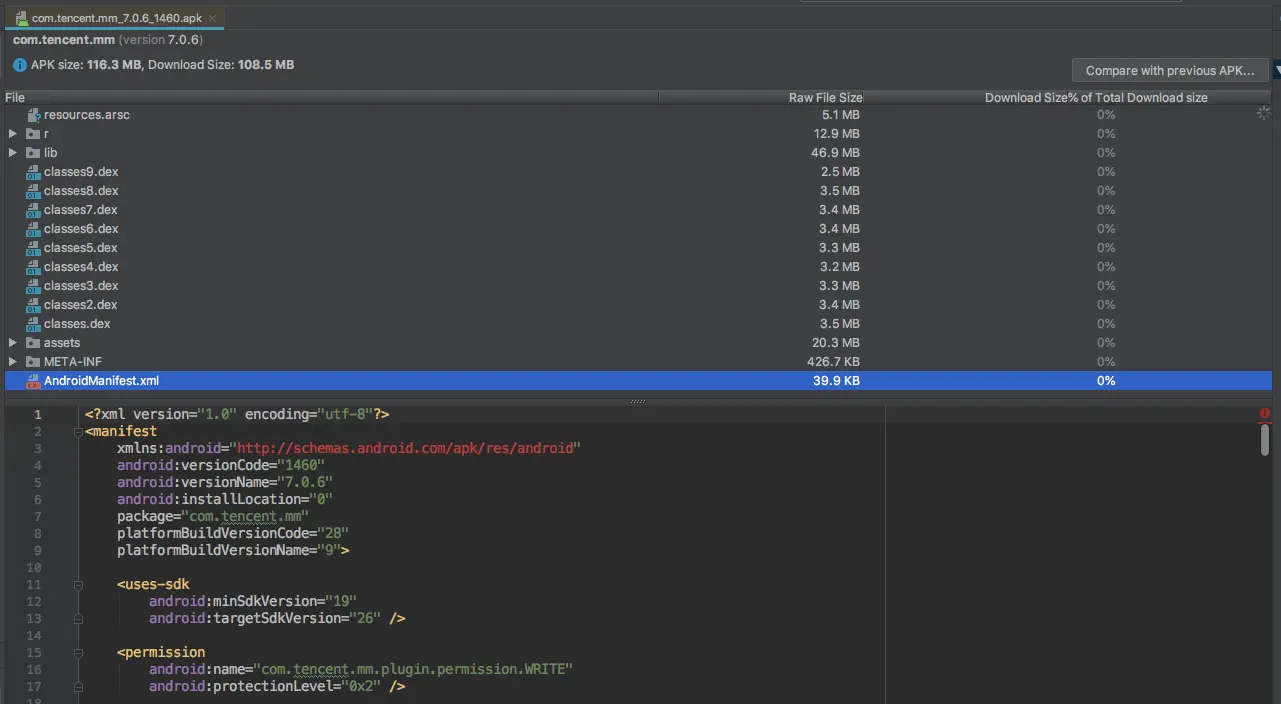This screenshot has height=704, width=1281.
Task: Select the classes7.dex entry
Action: tap(81, 210)
